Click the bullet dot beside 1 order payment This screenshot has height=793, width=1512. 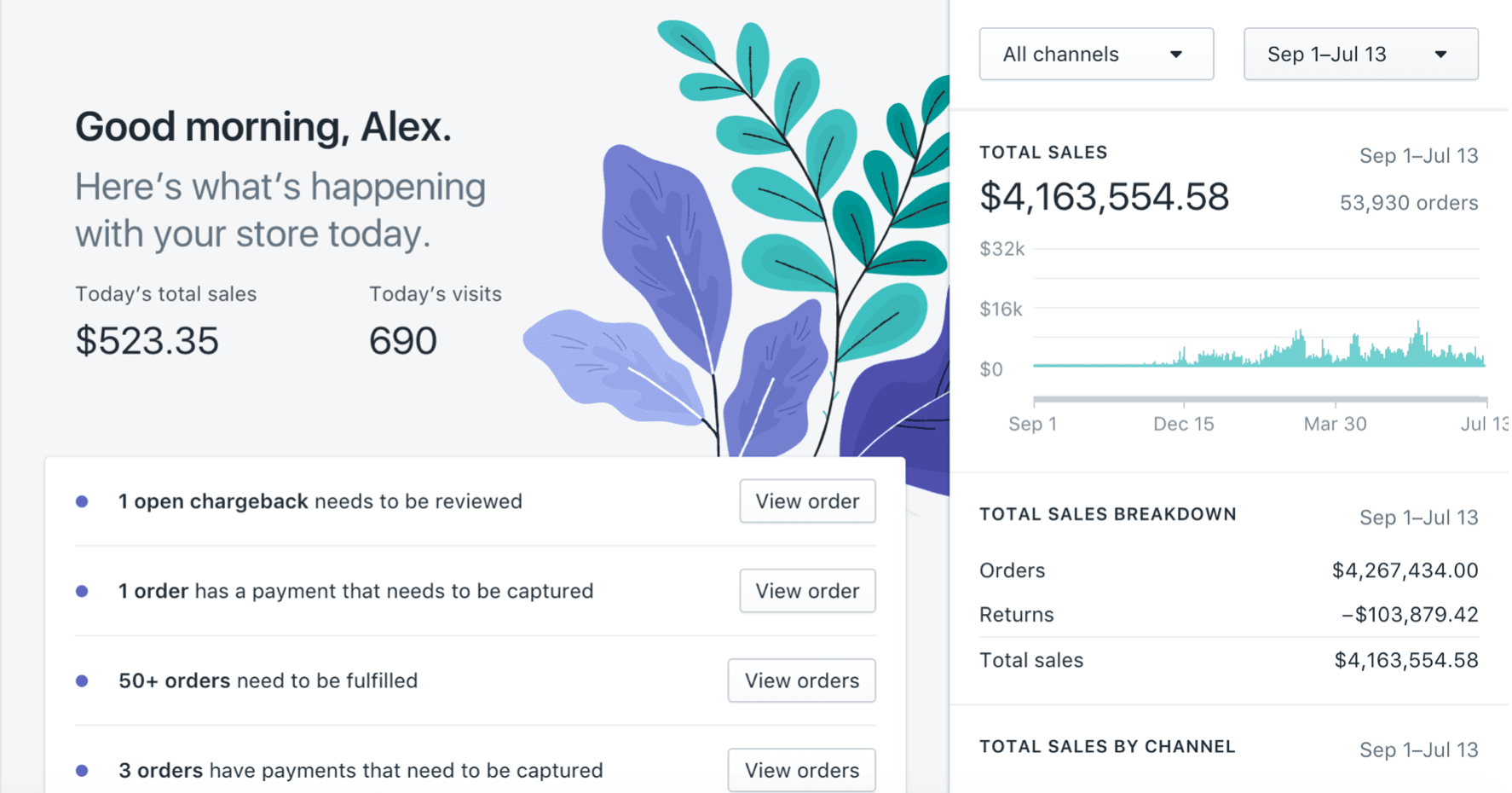pyautogui.click(x=82, y=591)
